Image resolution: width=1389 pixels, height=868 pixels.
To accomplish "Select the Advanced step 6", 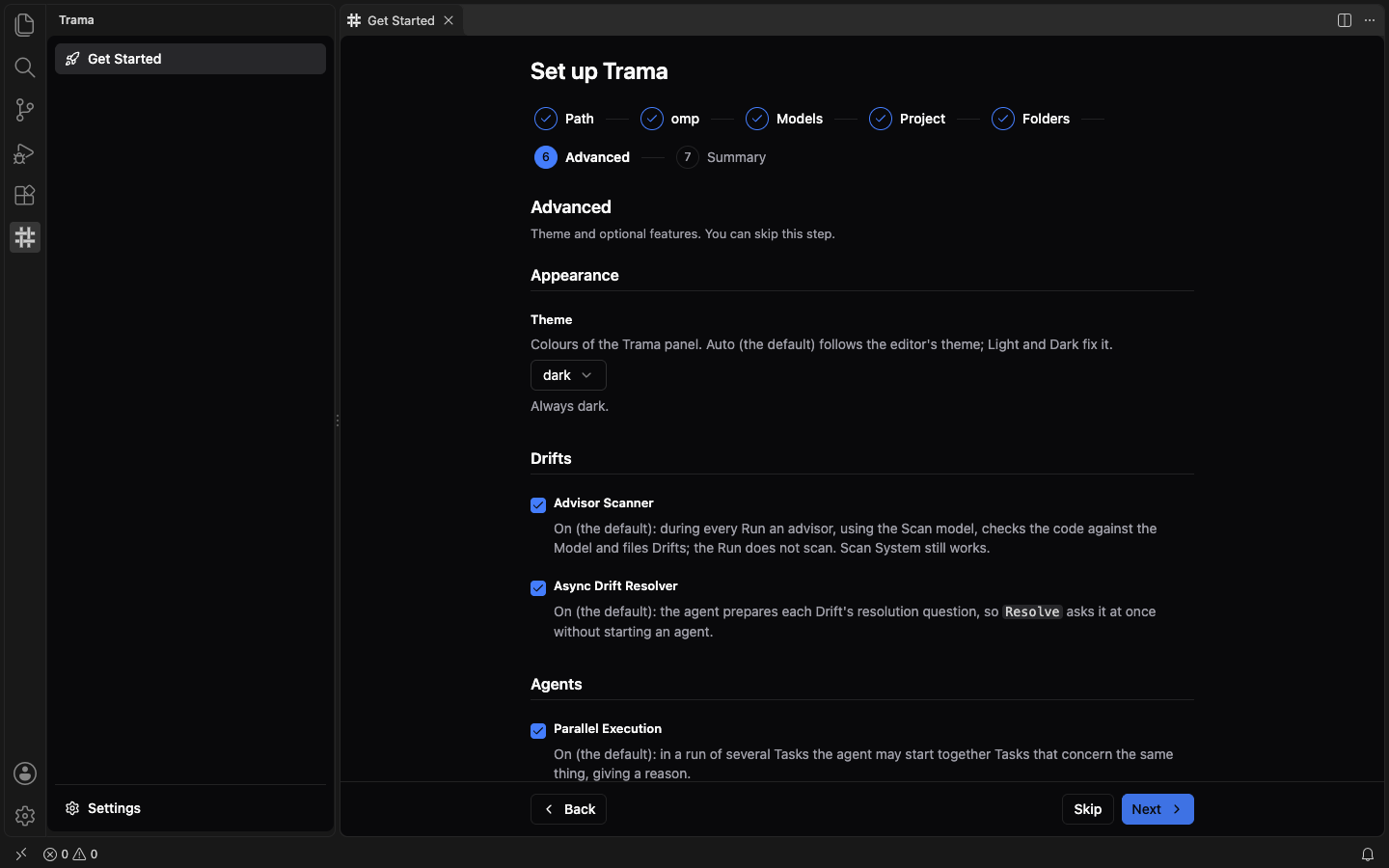I will 583,157.
